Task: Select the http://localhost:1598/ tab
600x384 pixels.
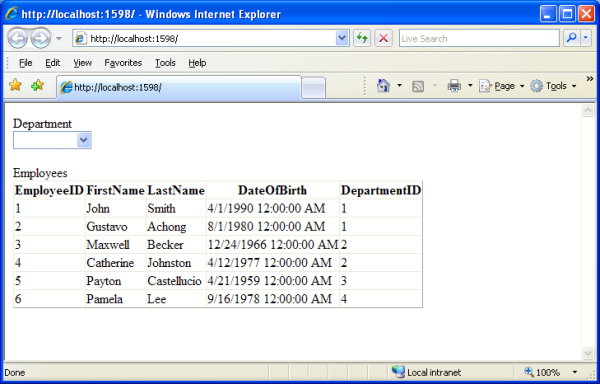Action: (179, 88)
